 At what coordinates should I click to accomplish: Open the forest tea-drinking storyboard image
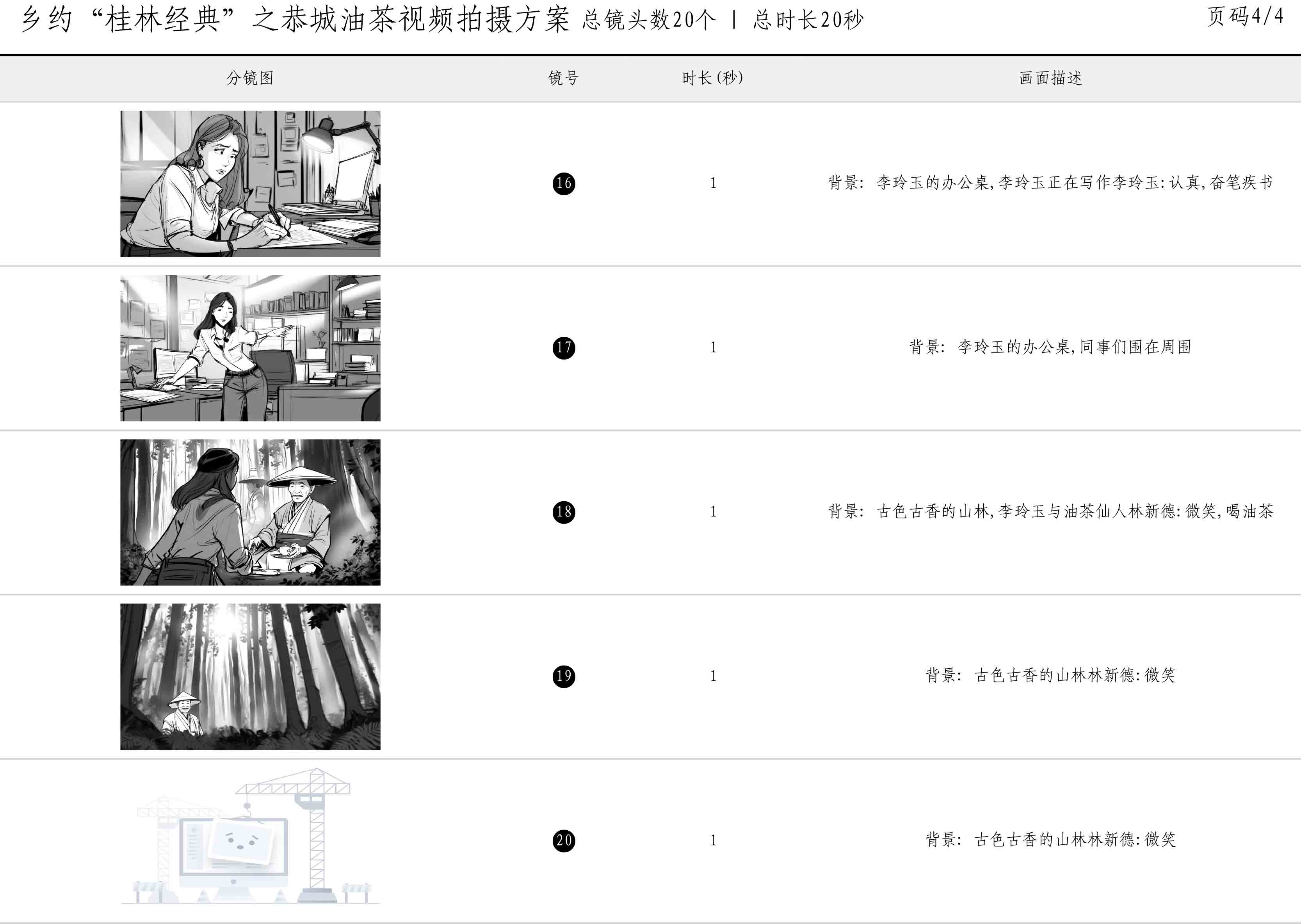(x=250, y=512)
